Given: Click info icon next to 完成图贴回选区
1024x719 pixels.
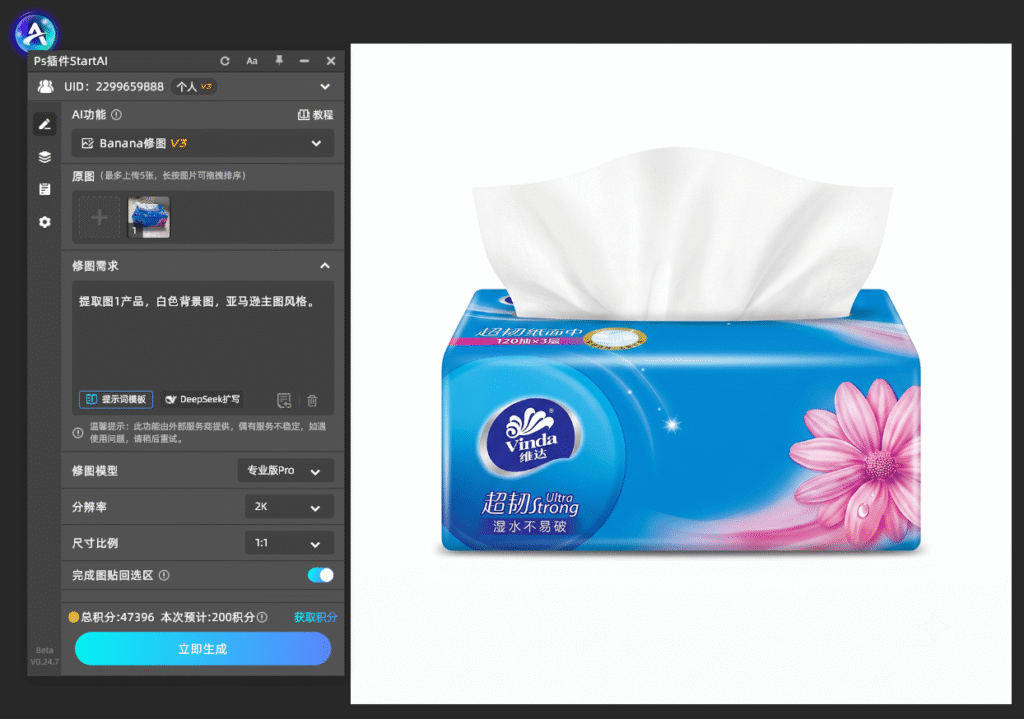Looking at the screenshot, I should click(x=164, y=575).
